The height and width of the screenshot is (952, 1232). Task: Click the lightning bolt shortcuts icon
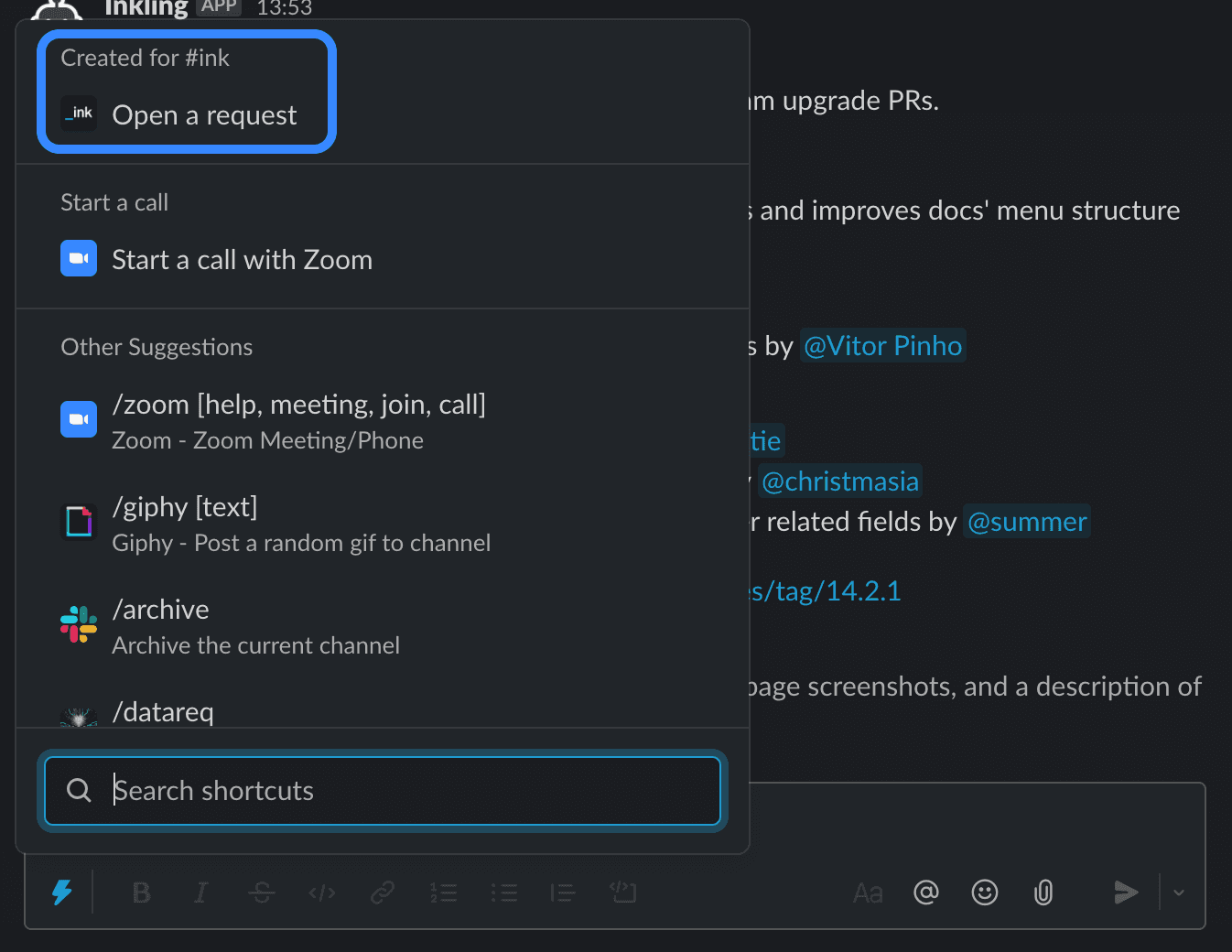(62, 892)
